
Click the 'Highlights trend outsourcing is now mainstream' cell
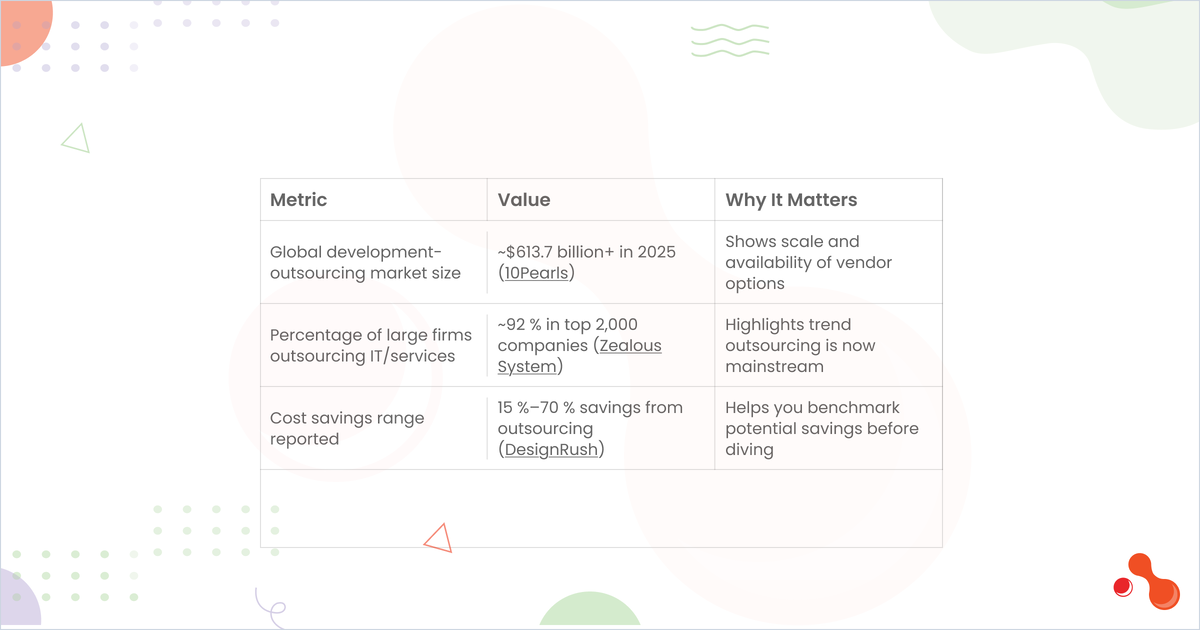(x=828, y=345)
